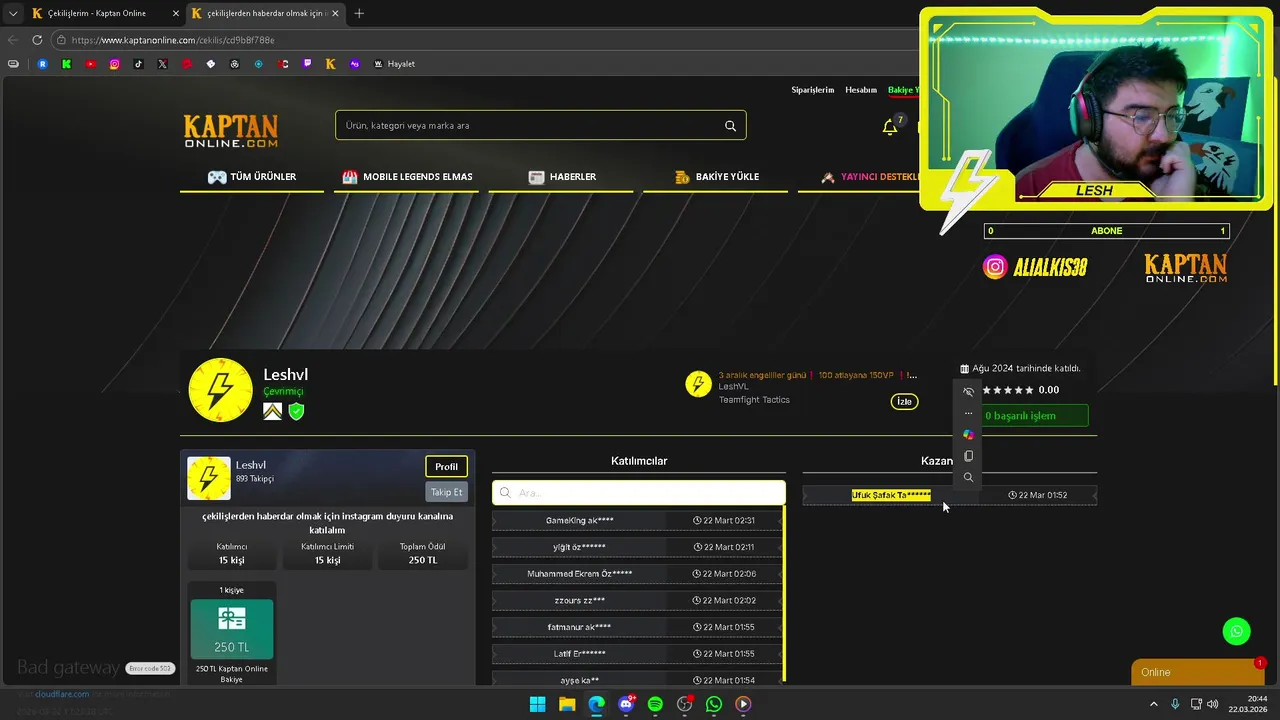Click the 0 başarılı işlem badge

(1032, 416)
